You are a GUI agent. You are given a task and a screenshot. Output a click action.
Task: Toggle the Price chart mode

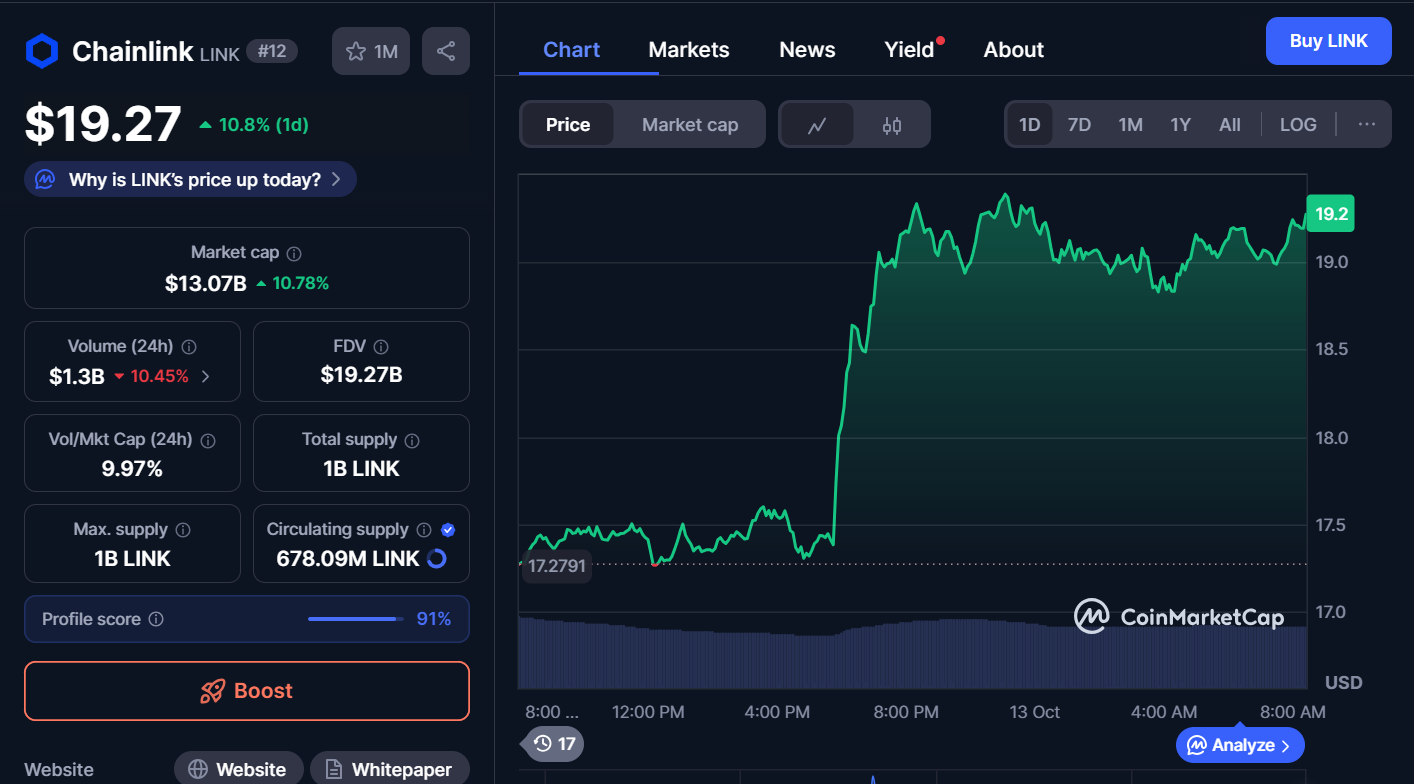coord(567,125)
